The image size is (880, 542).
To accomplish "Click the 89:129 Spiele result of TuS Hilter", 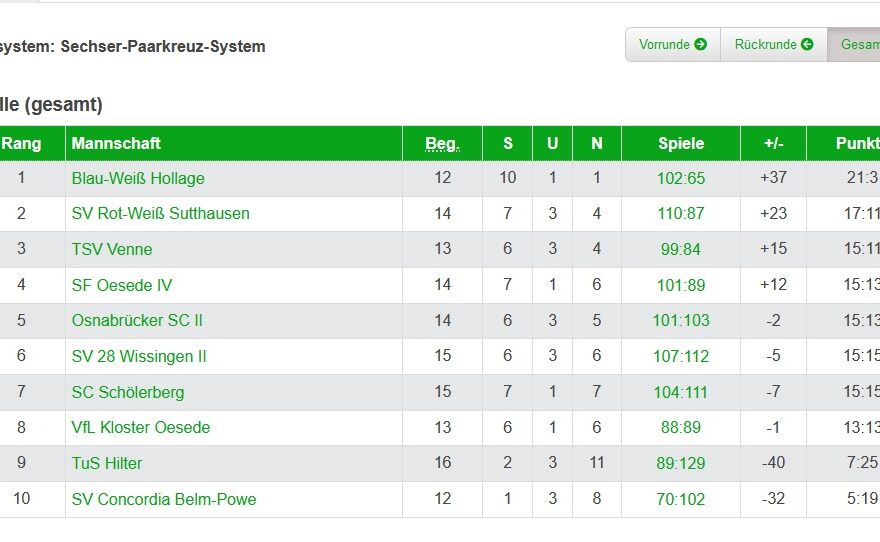I will click(681, 463).
